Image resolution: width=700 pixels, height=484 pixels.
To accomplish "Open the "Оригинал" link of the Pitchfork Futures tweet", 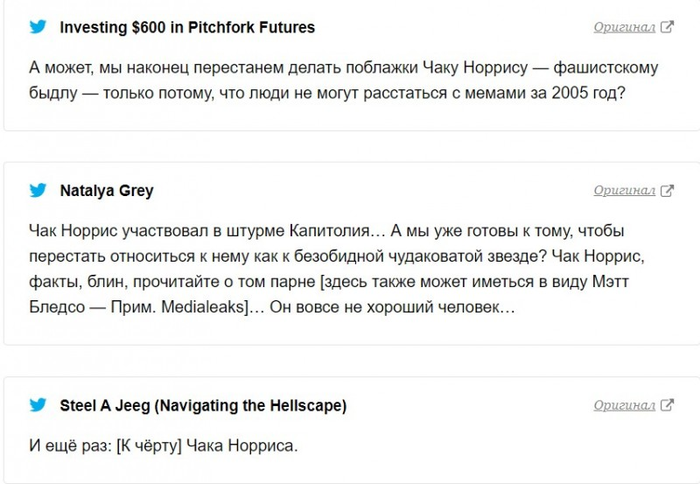I will coord(624,27).
